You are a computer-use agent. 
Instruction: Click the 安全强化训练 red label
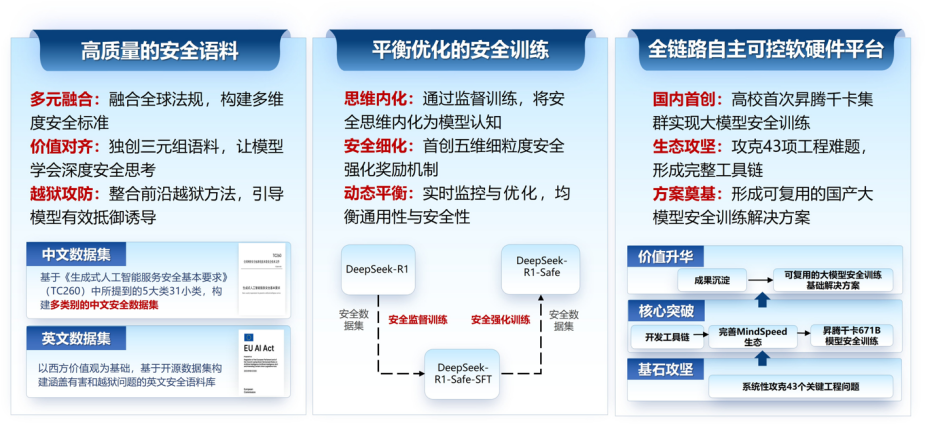[500, 319]
